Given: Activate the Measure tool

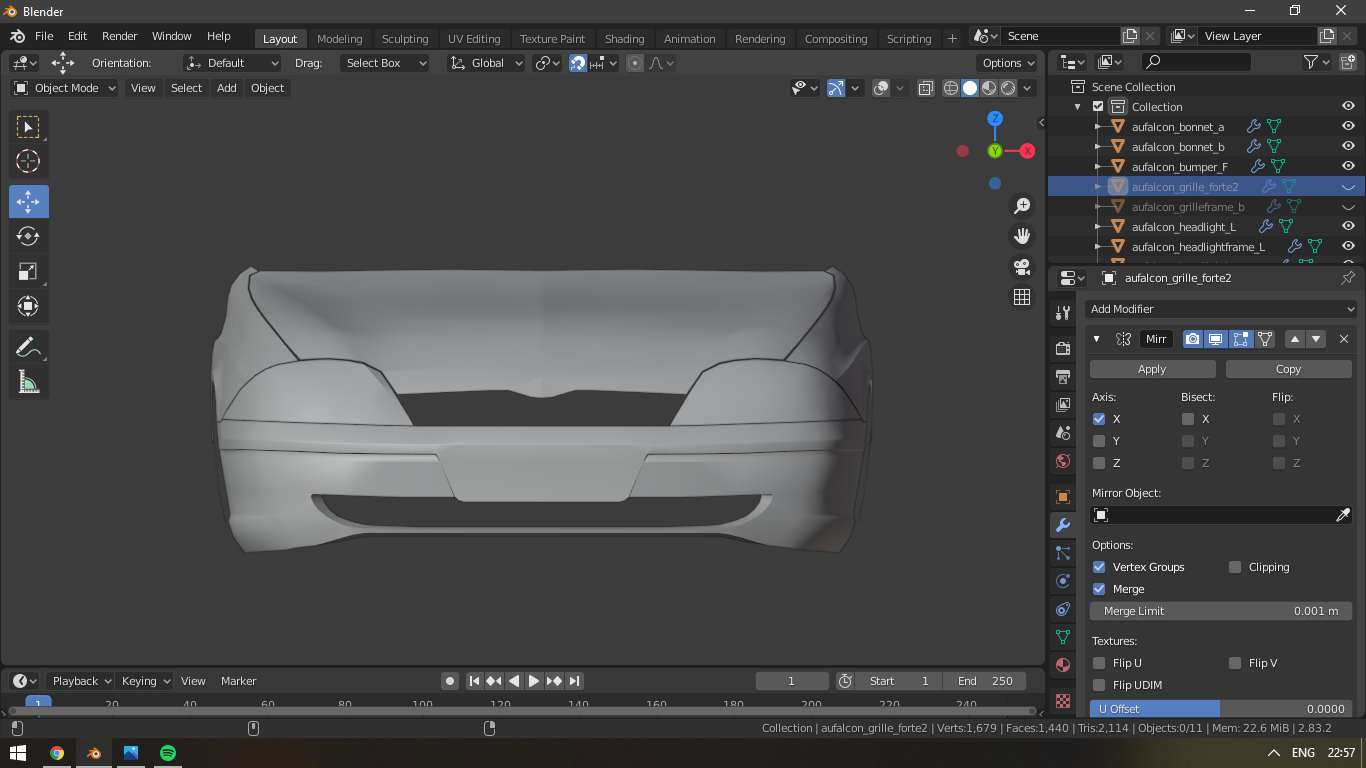Looking at the screenshot, I should click(28, 381).
